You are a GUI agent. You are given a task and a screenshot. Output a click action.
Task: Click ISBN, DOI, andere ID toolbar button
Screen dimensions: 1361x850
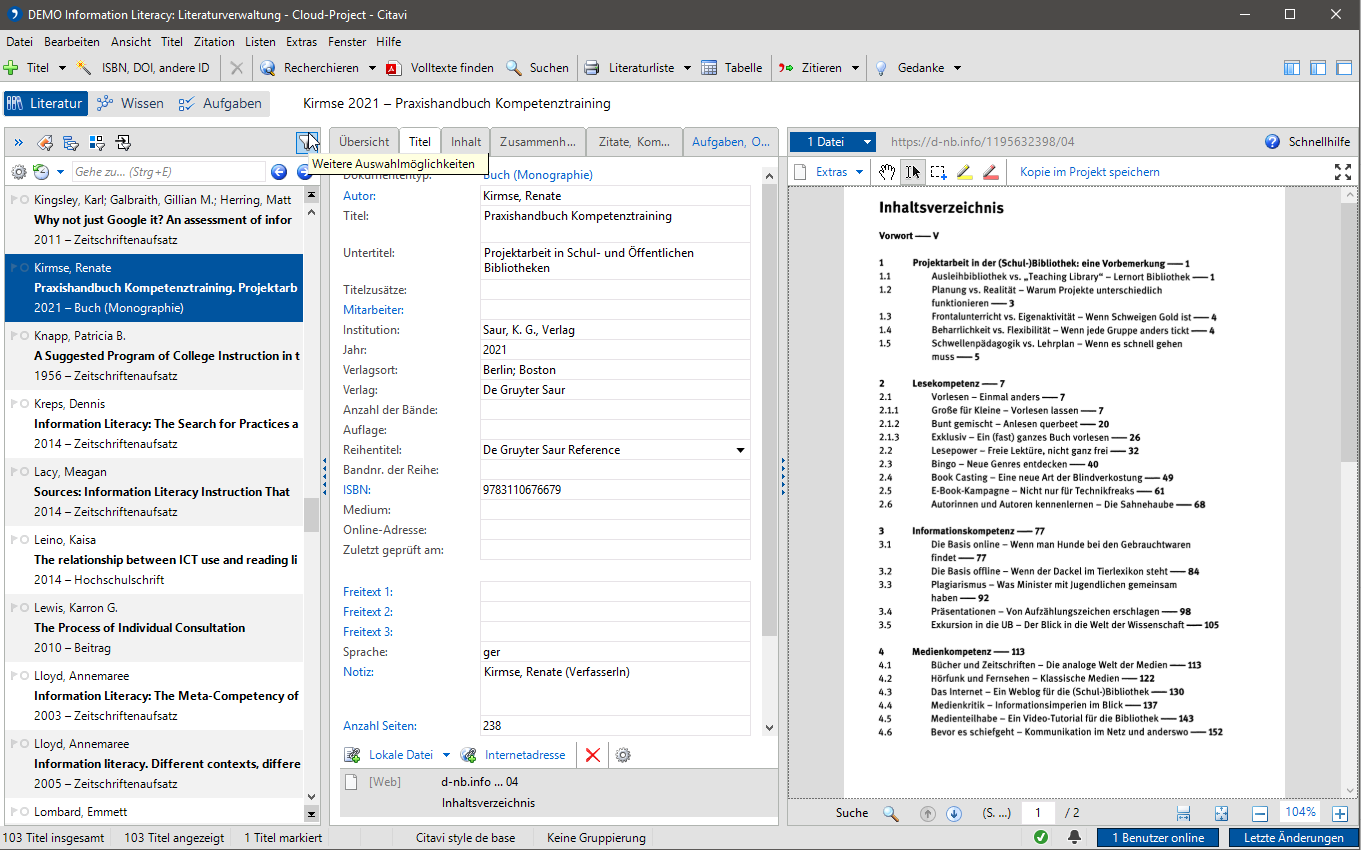[x=143, y=68]
